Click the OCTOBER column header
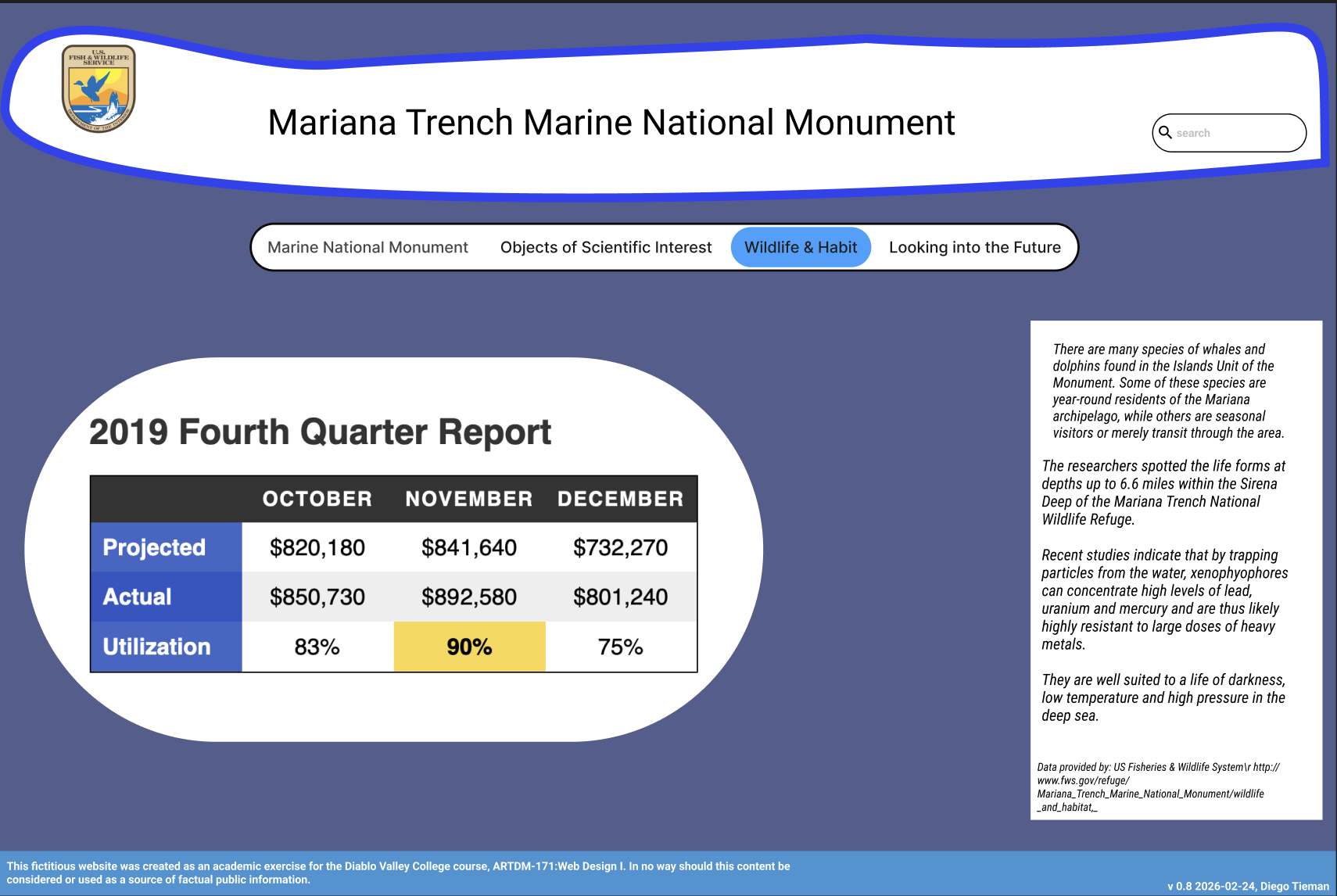The image size is (1337, 896). point(317,499)
